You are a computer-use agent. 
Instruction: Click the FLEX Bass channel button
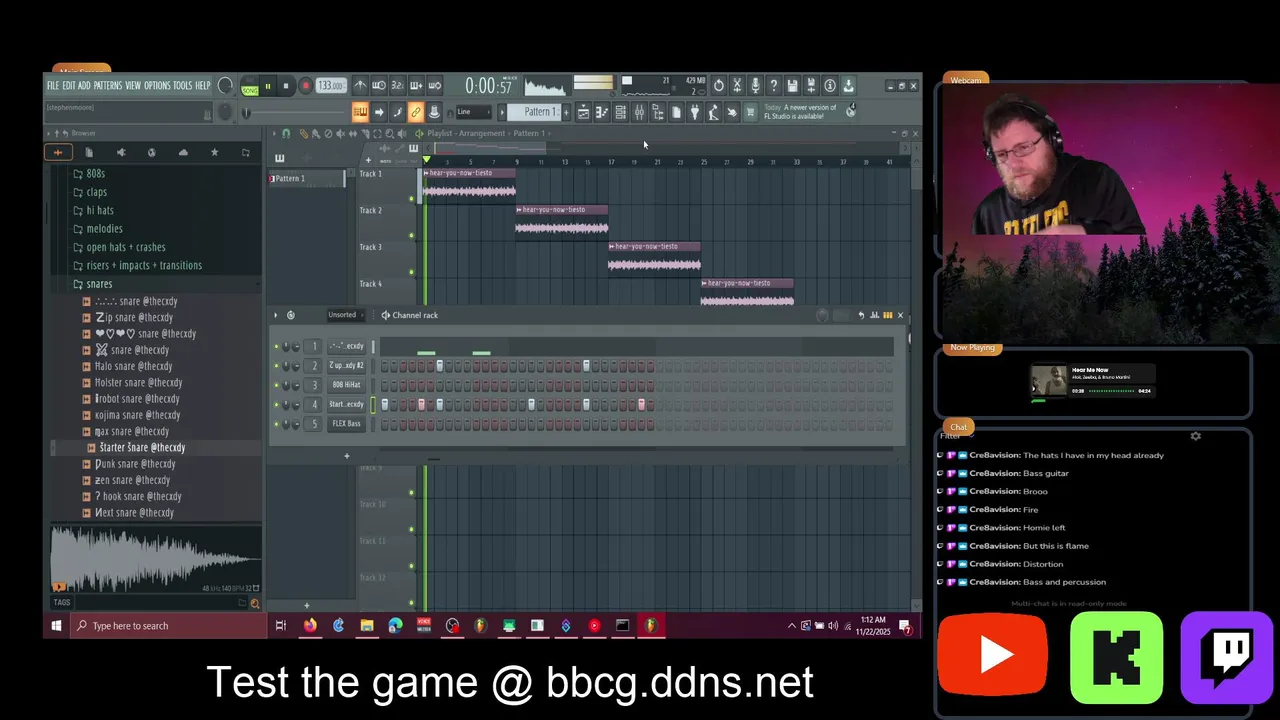click(347, 424)
